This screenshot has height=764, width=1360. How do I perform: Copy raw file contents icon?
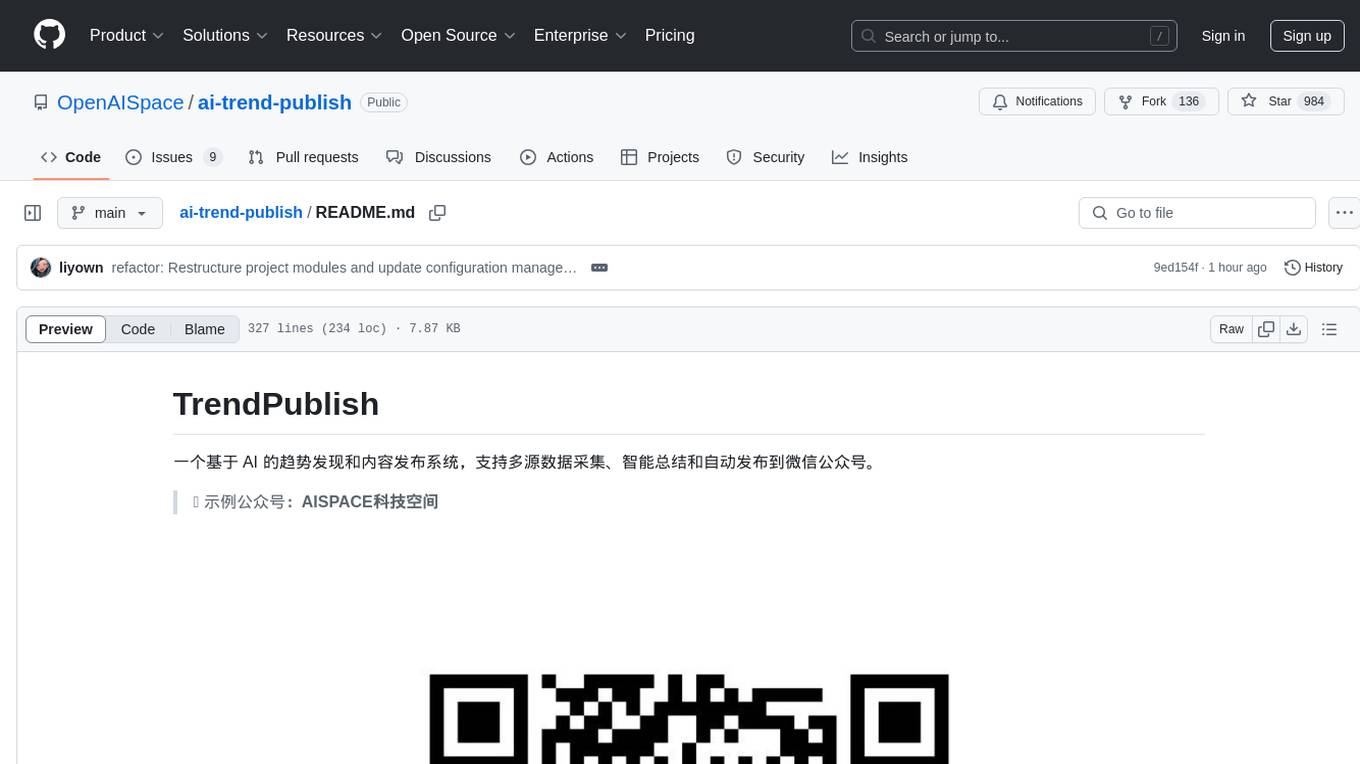click(x=1266, y=329)
